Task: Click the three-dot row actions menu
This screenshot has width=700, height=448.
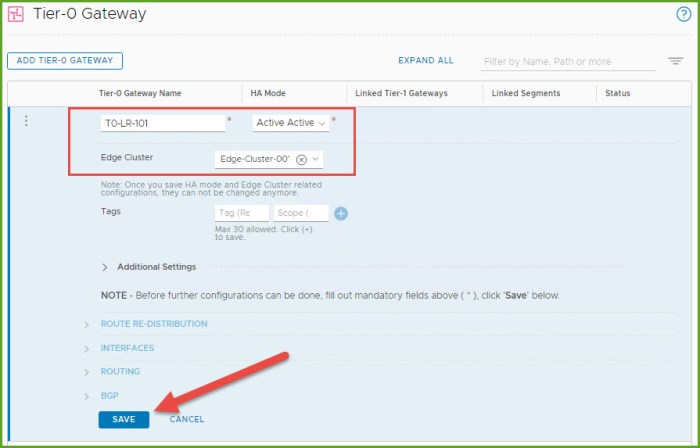Action: (x=26, y=122)
